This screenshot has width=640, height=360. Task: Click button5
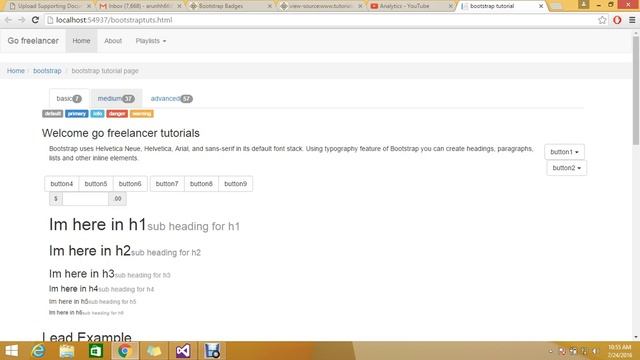tap(96, 184)
